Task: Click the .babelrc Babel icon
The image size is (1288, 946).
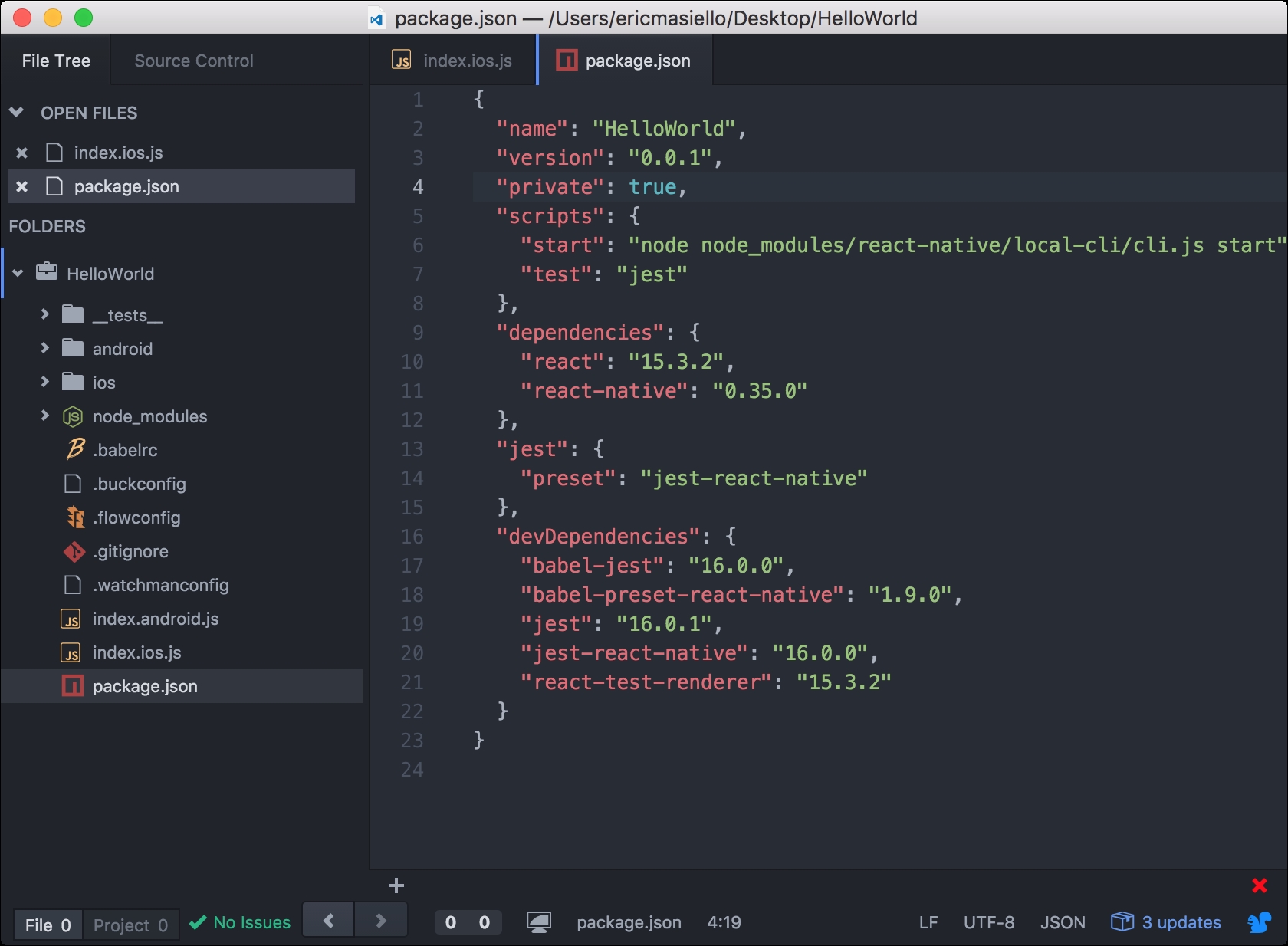Action: point(75,449)
